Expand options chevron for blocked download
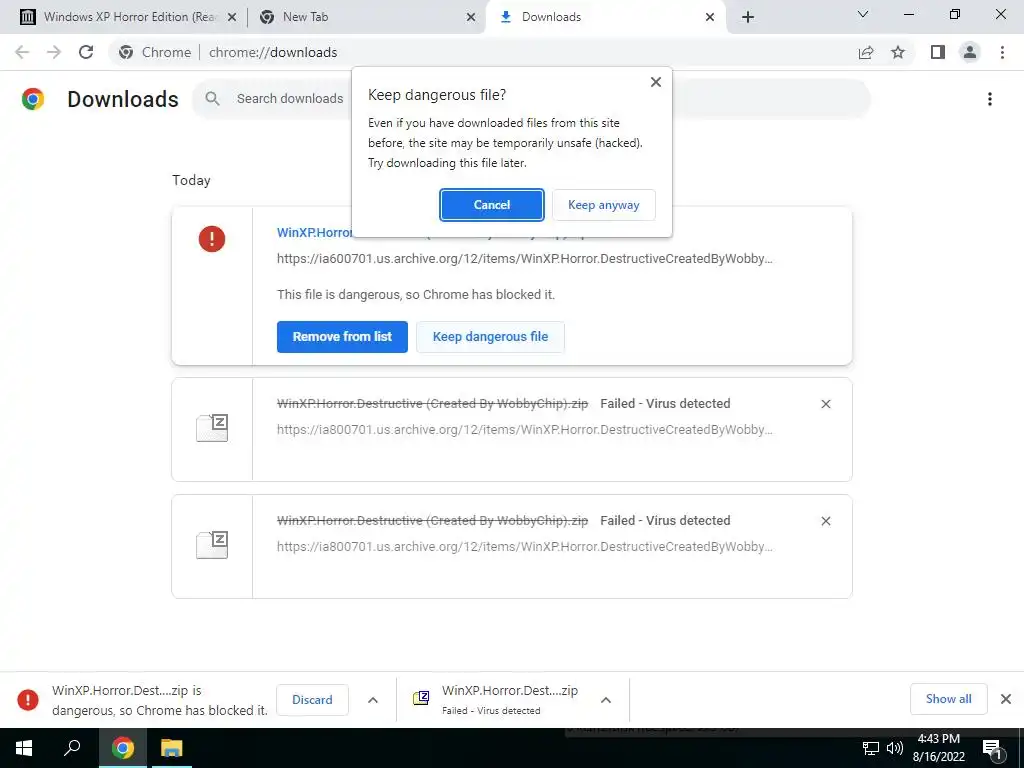 click(373, 700)
